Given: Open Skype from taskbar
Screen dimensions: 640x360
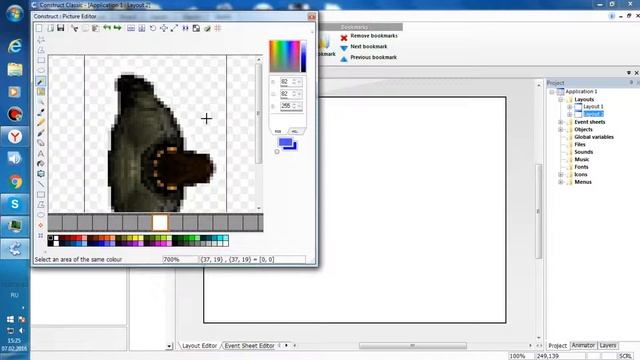Looking at the screenshot, I should (15, 204).
